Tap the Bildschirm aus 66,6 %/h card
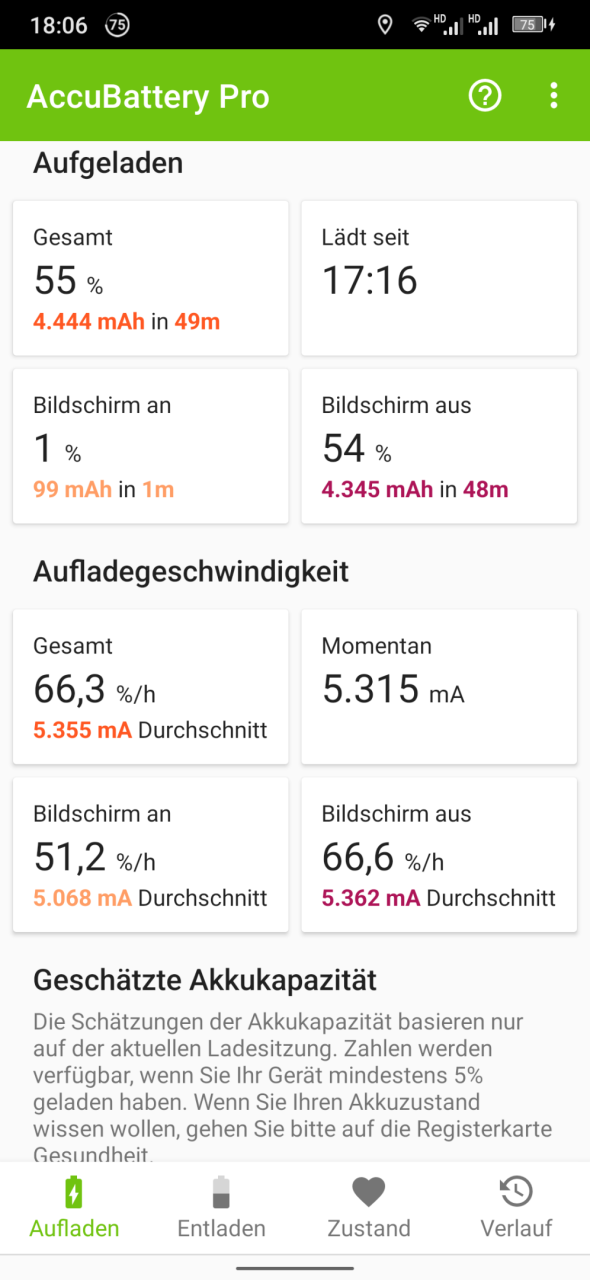This screenshot has width=590, height=1280. click(x=439, y=855)
